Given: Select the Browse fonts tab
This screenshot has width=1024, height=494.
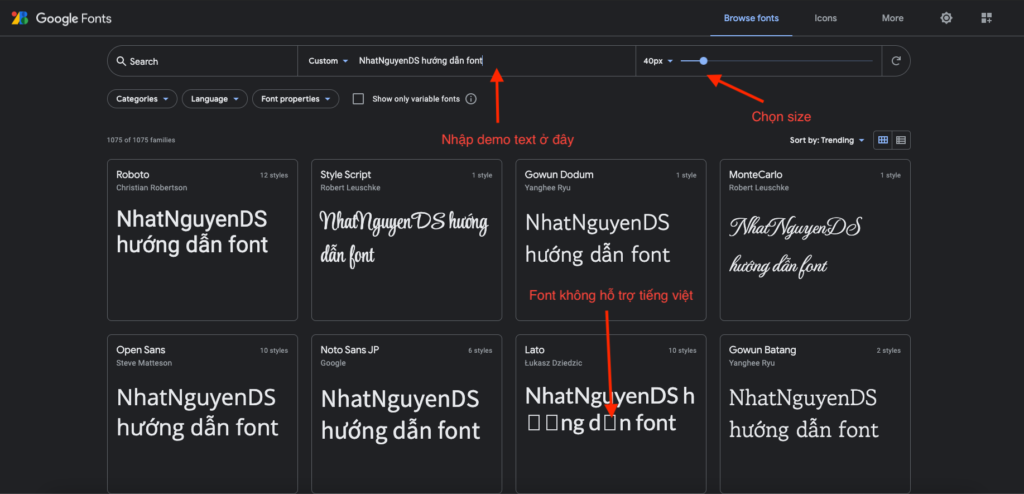Looking at the screenshot, I should click(751, 18).
